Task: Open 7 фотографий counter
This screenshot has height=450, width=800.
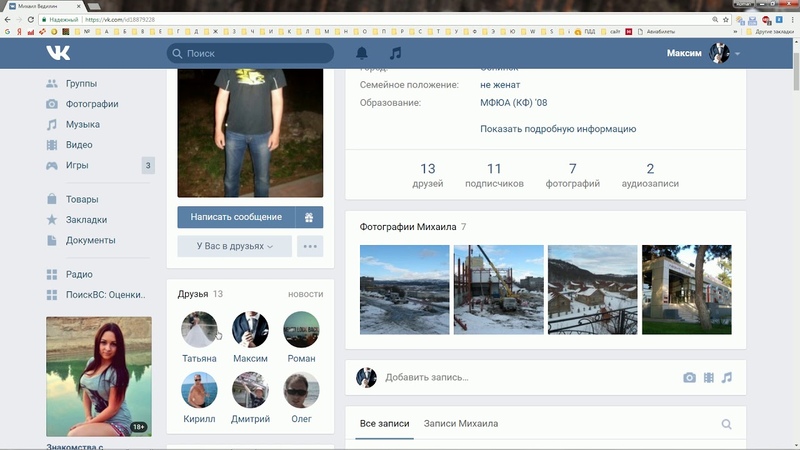Action: point(572,175)
